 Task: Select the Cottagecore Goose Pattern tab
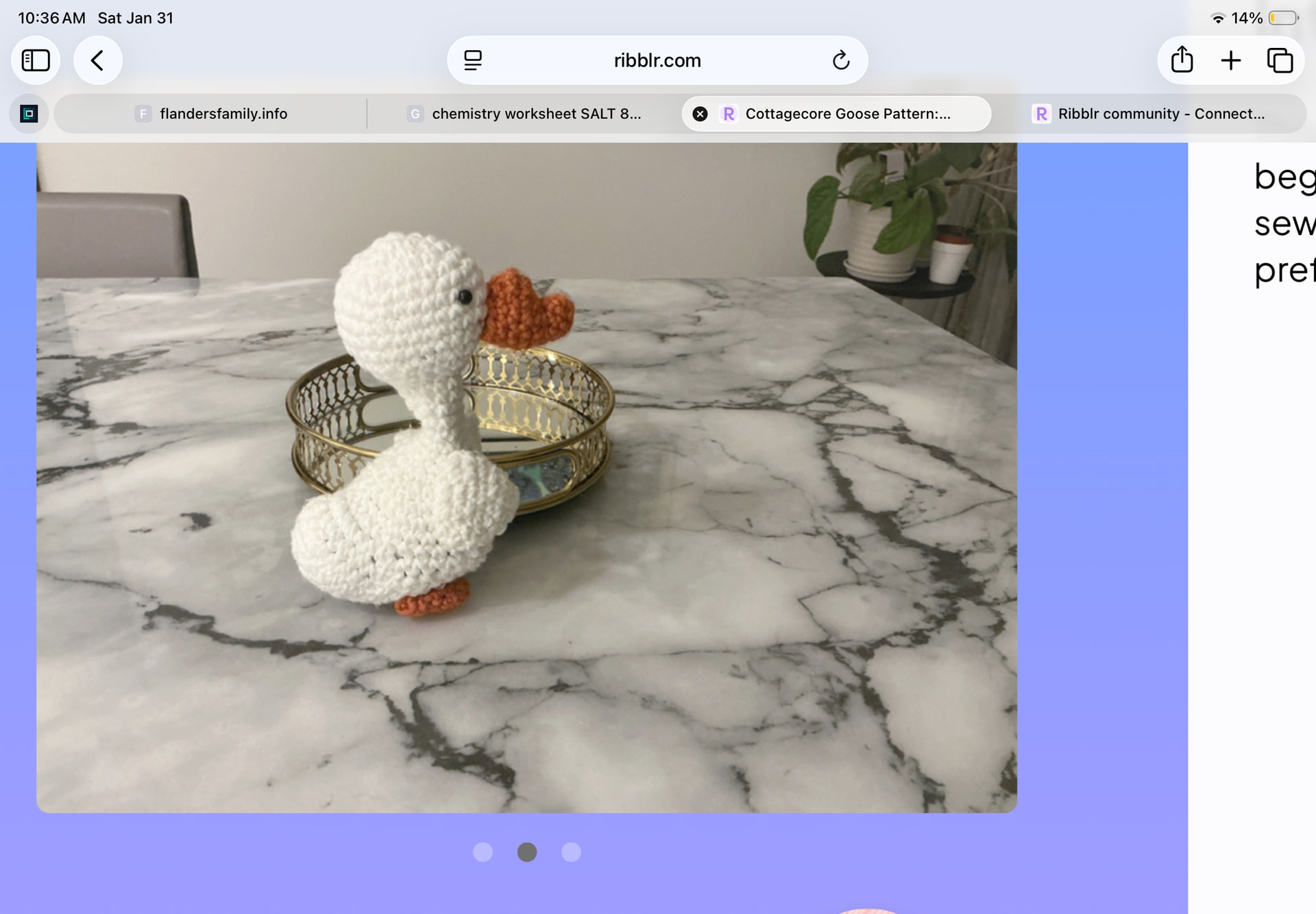point(847,114)
